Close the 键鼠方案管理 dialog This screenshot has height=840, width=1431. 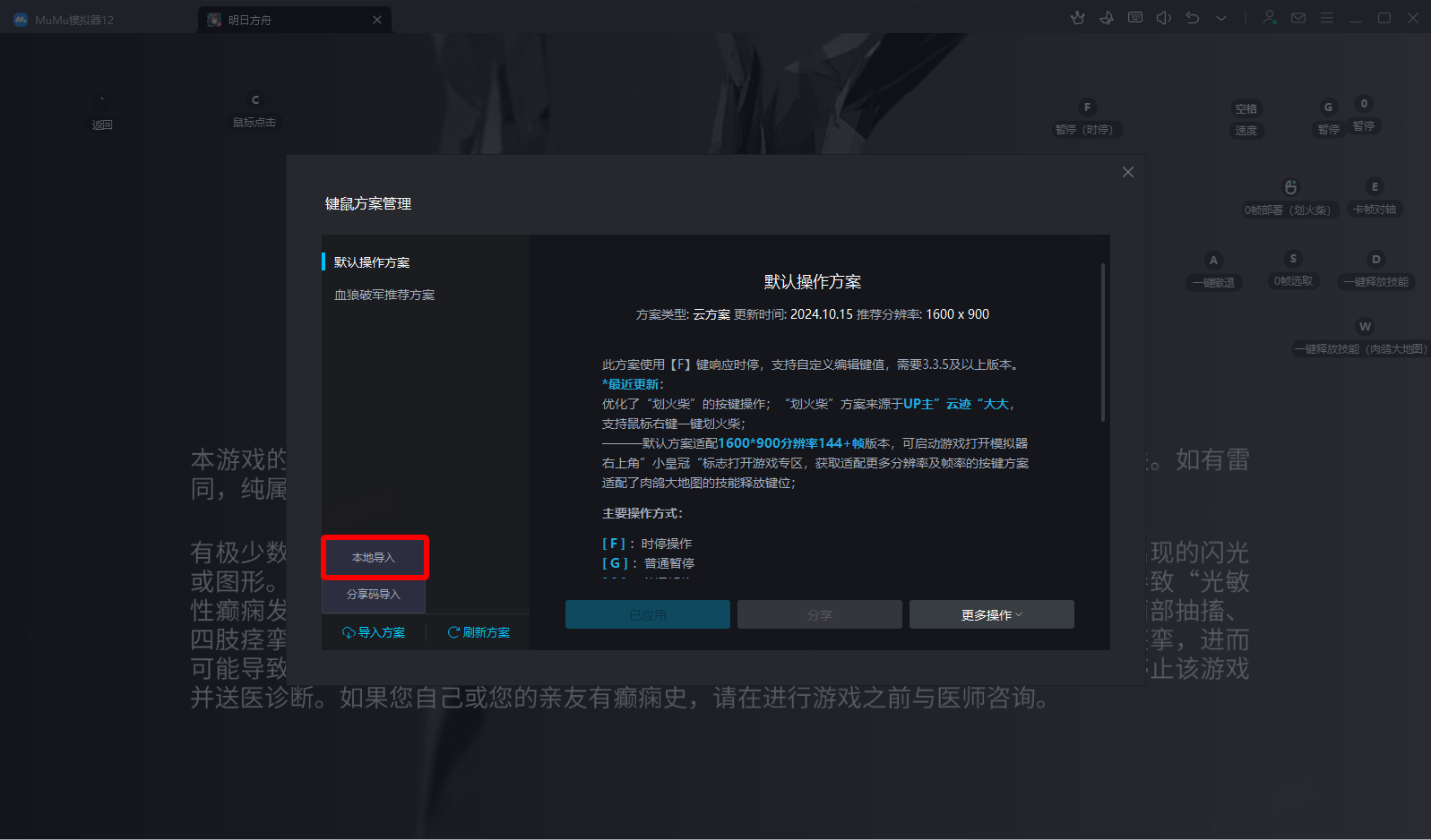(1128, 172)
